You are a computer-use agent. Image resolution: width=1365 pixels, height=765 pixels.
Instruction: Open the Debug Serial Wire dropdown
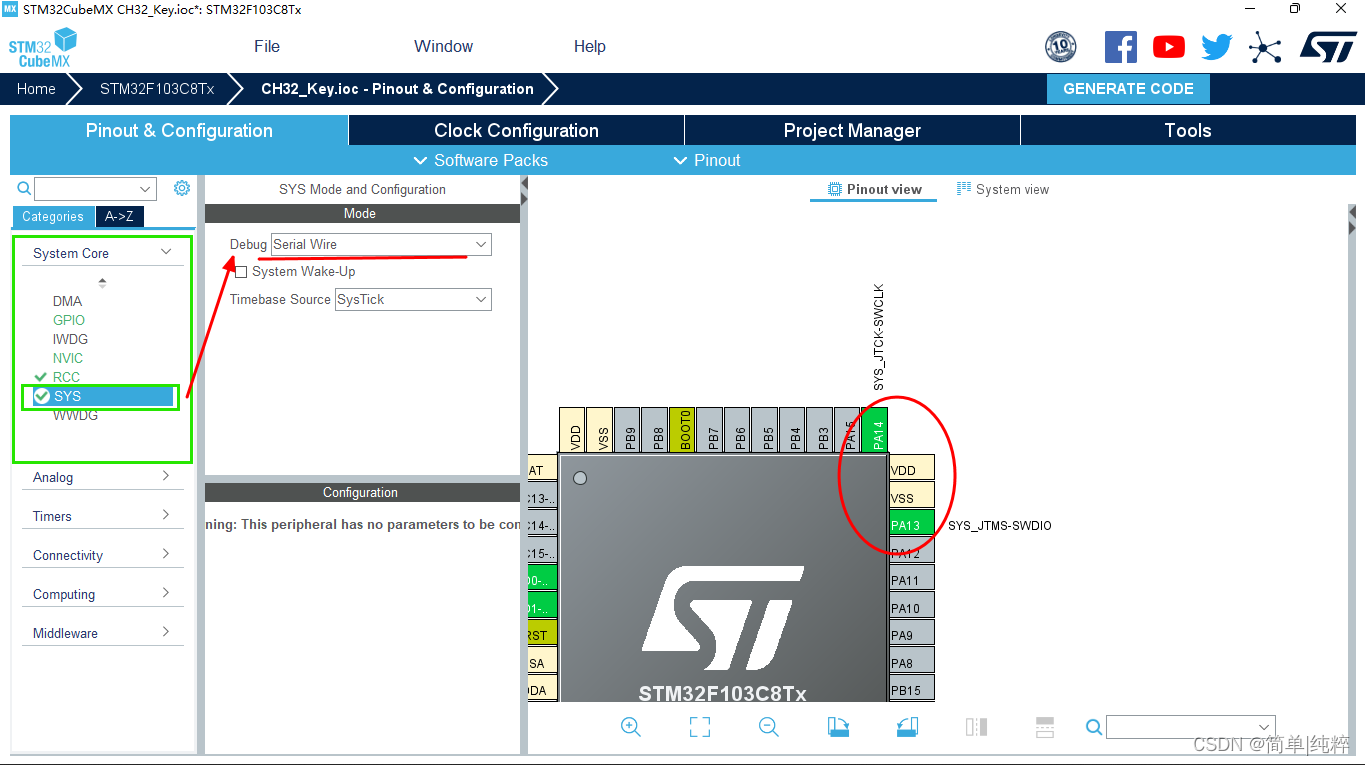pos(381,244)
